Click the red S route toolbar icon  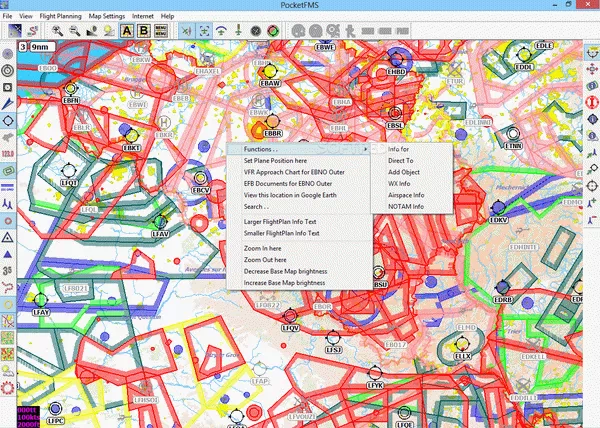(33, 31)
